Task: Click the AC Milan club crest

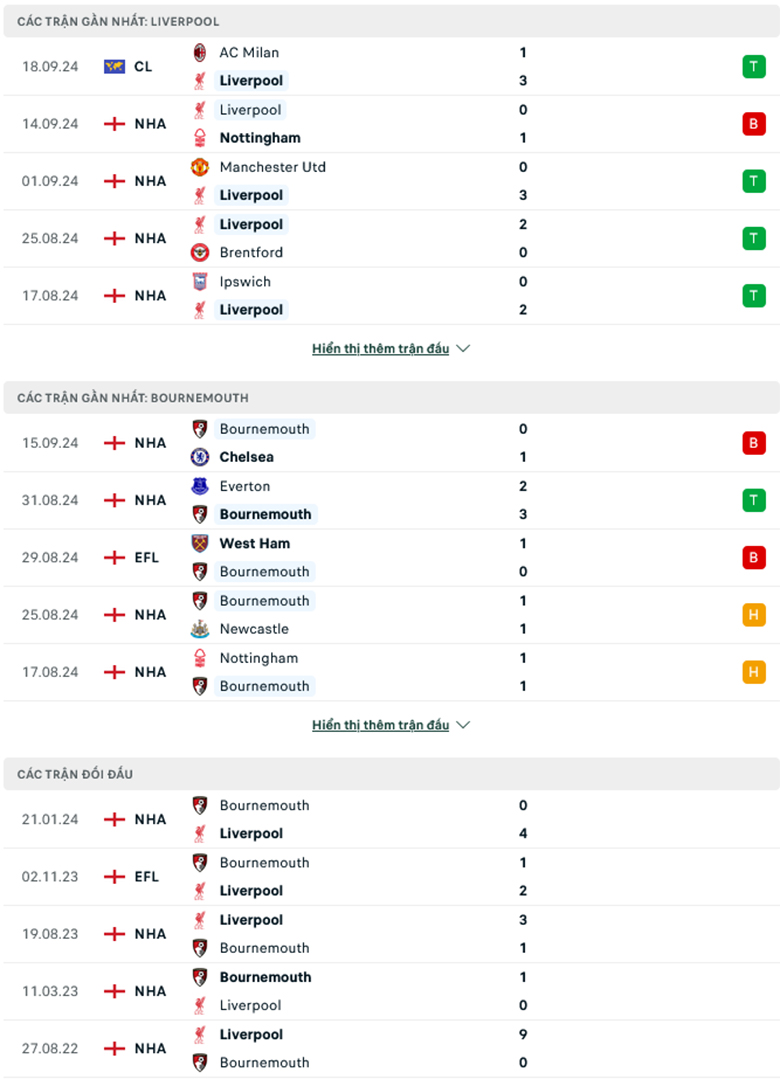Action: 200,52
